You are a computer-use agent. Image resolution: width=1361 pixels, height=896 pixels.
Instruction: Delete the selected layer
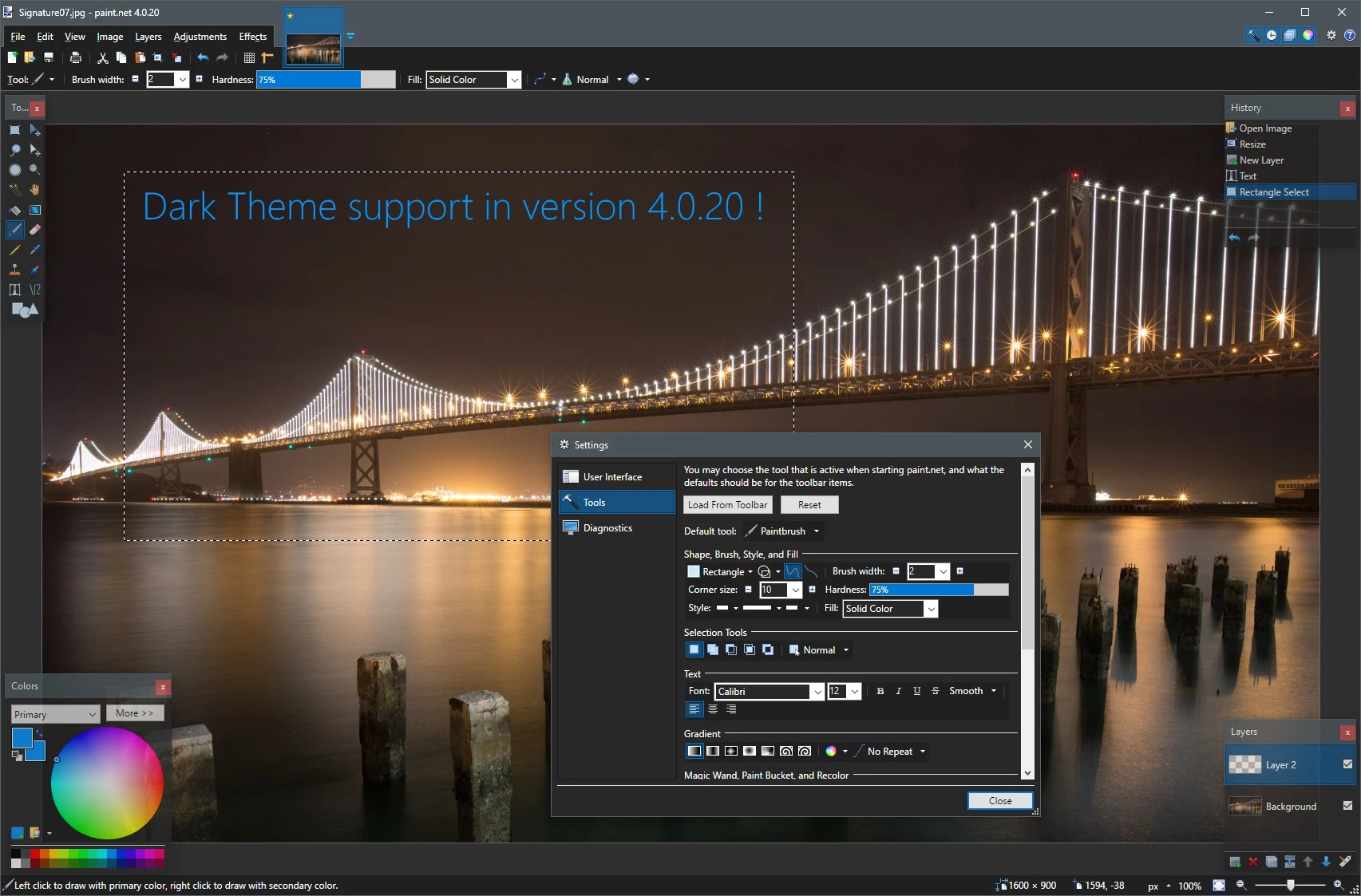pyautogui.click(x=1253, y=862)
